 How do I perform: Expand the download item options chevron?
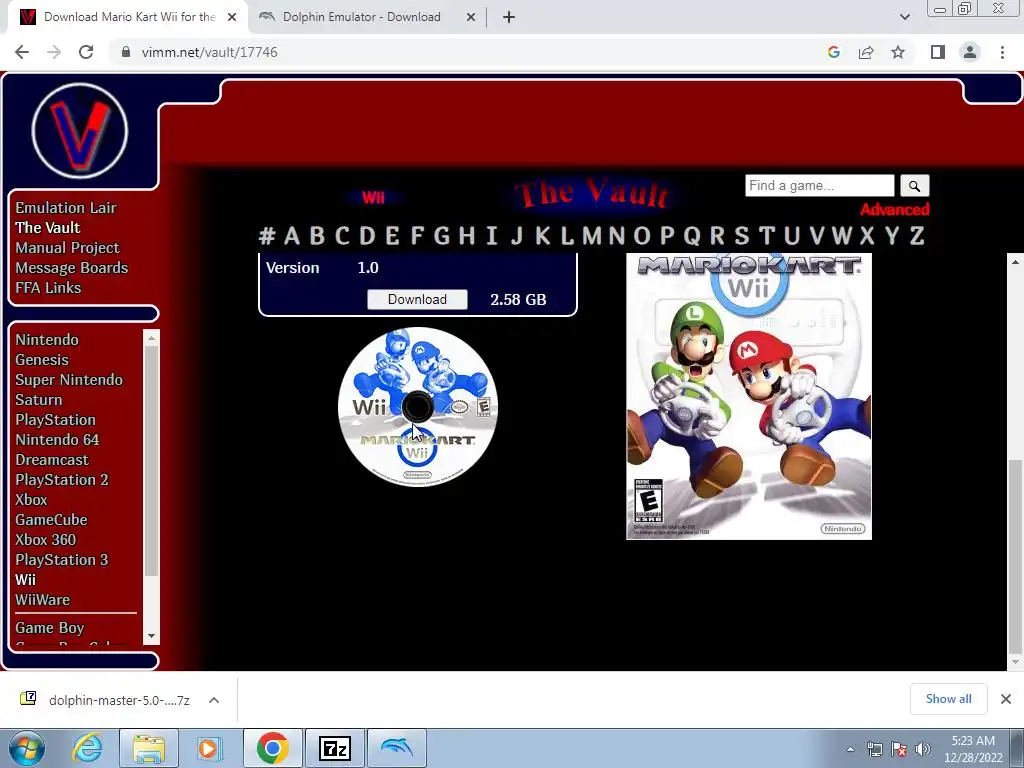(214, 700)
